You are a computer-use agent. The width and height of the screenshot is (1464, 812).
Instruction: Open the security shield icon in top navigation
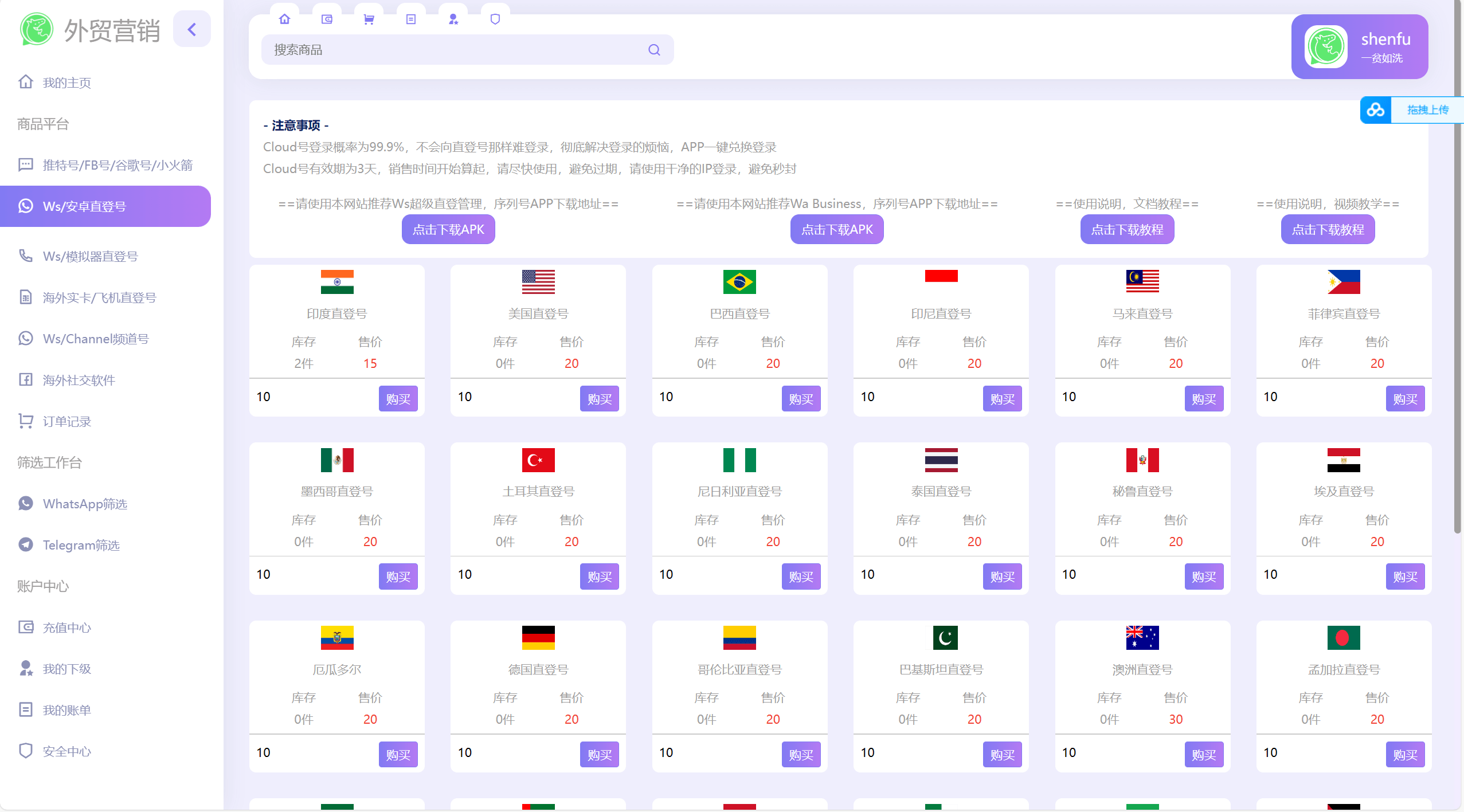tap(495, 19)
